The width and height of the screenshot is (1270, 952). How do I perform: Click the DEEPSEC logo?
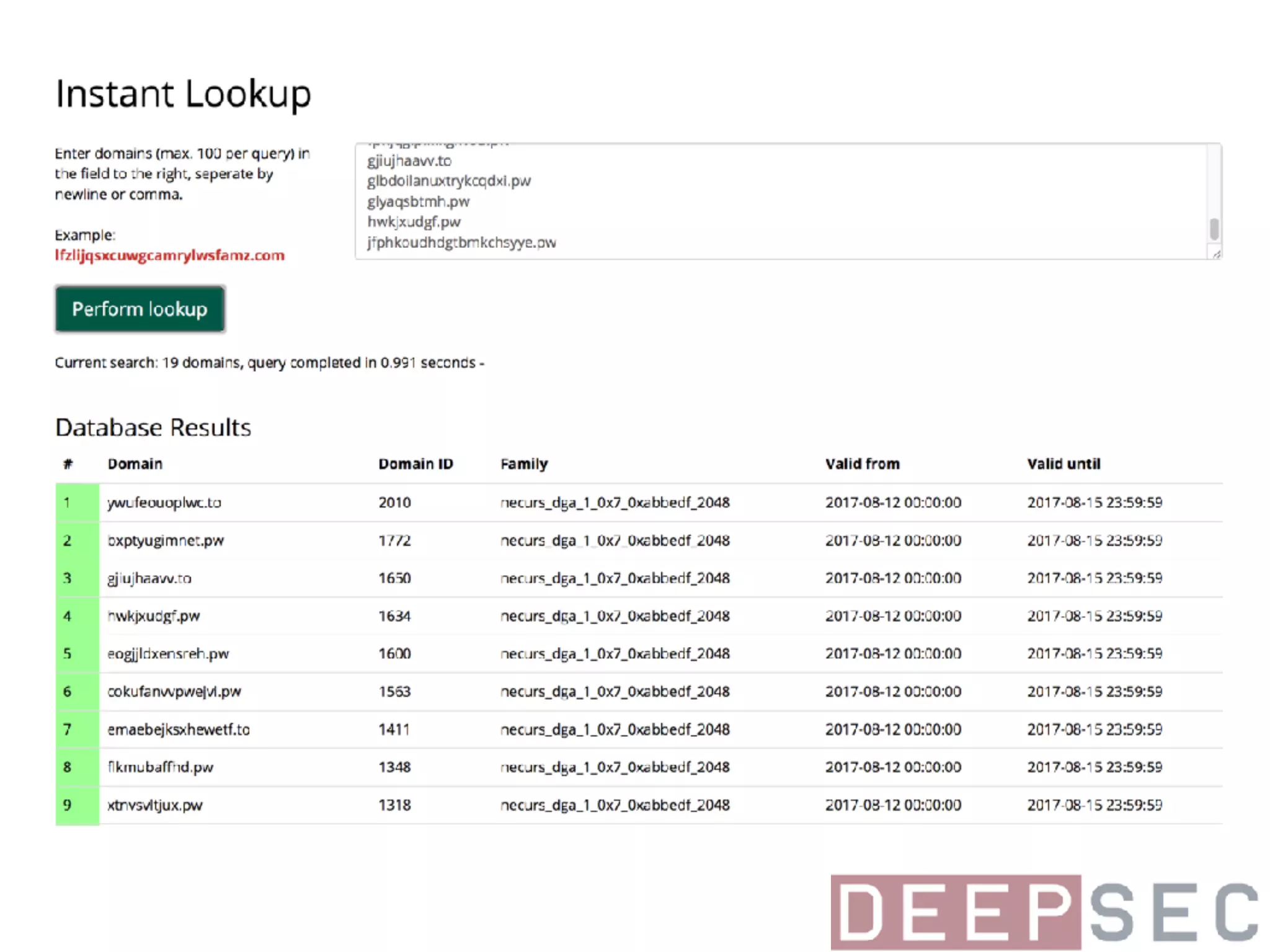tap(1046, 911)
